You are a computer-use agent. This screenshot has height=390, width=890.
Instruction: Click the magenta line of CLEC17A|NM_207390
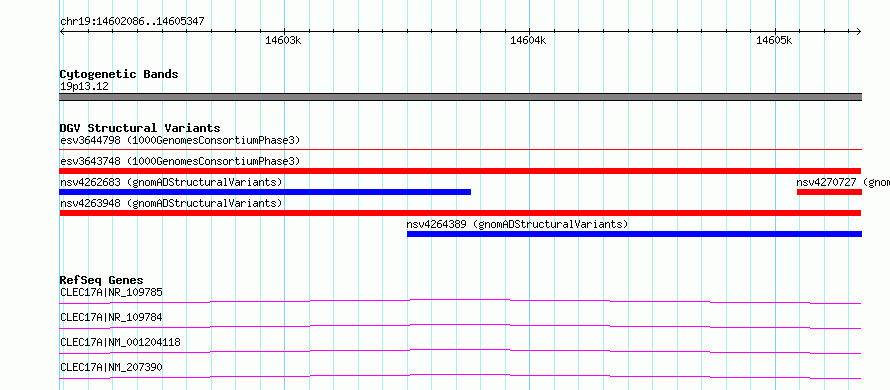coord(461,376)
